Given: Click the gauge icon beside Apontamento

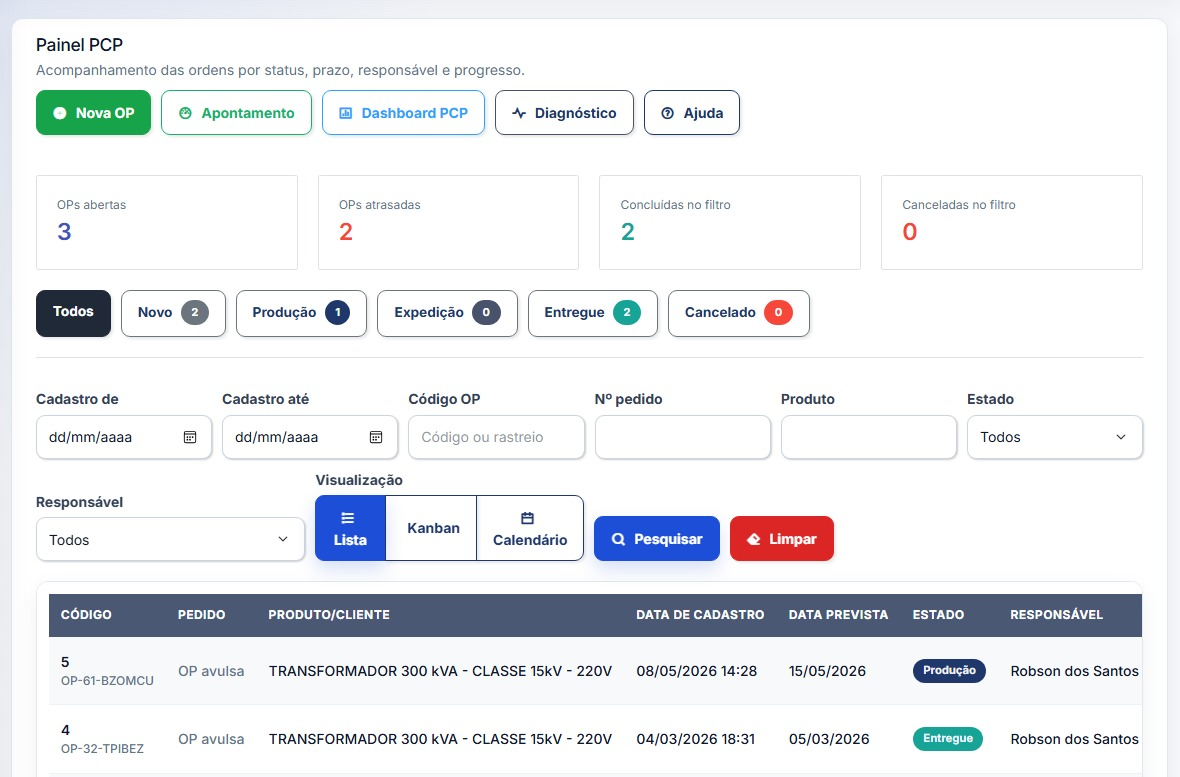Looking at the screenshot, I should (185, 113).
